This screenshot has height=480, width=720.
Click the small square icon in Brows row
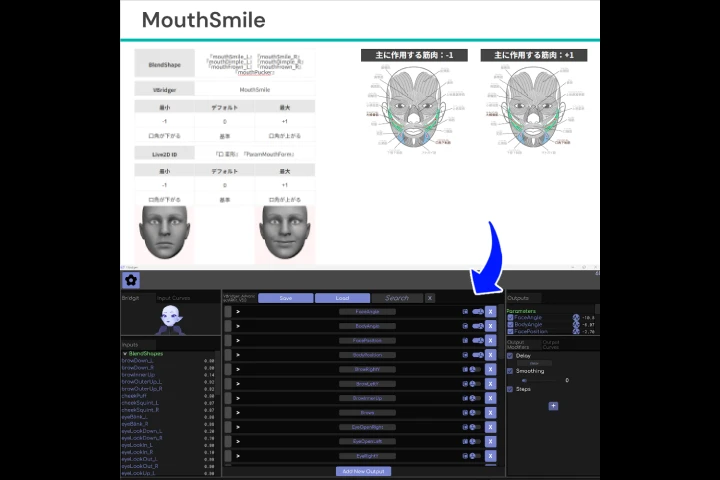click(x=465, y=412)
